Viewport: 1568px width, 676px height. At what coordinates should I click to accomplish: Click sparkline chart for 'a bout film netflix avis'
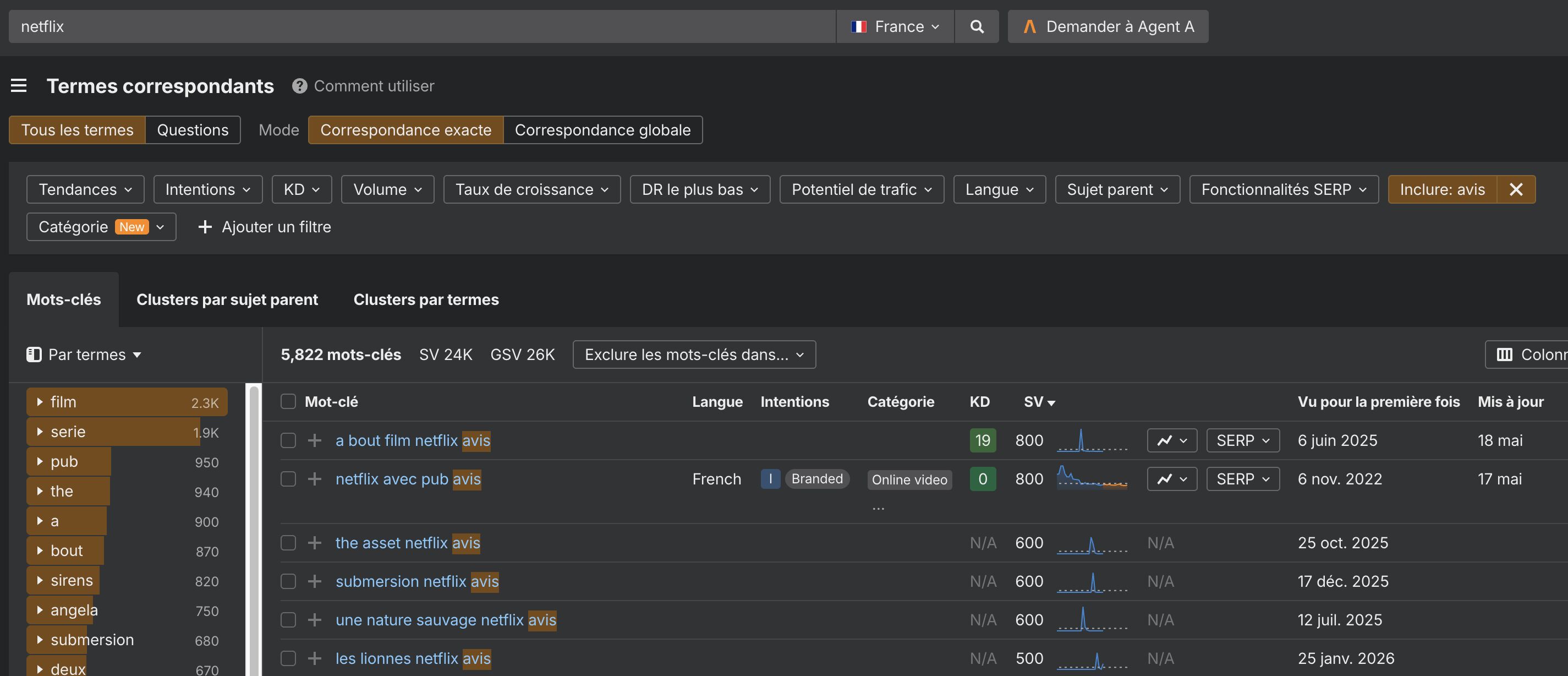tap(1092, 440)
